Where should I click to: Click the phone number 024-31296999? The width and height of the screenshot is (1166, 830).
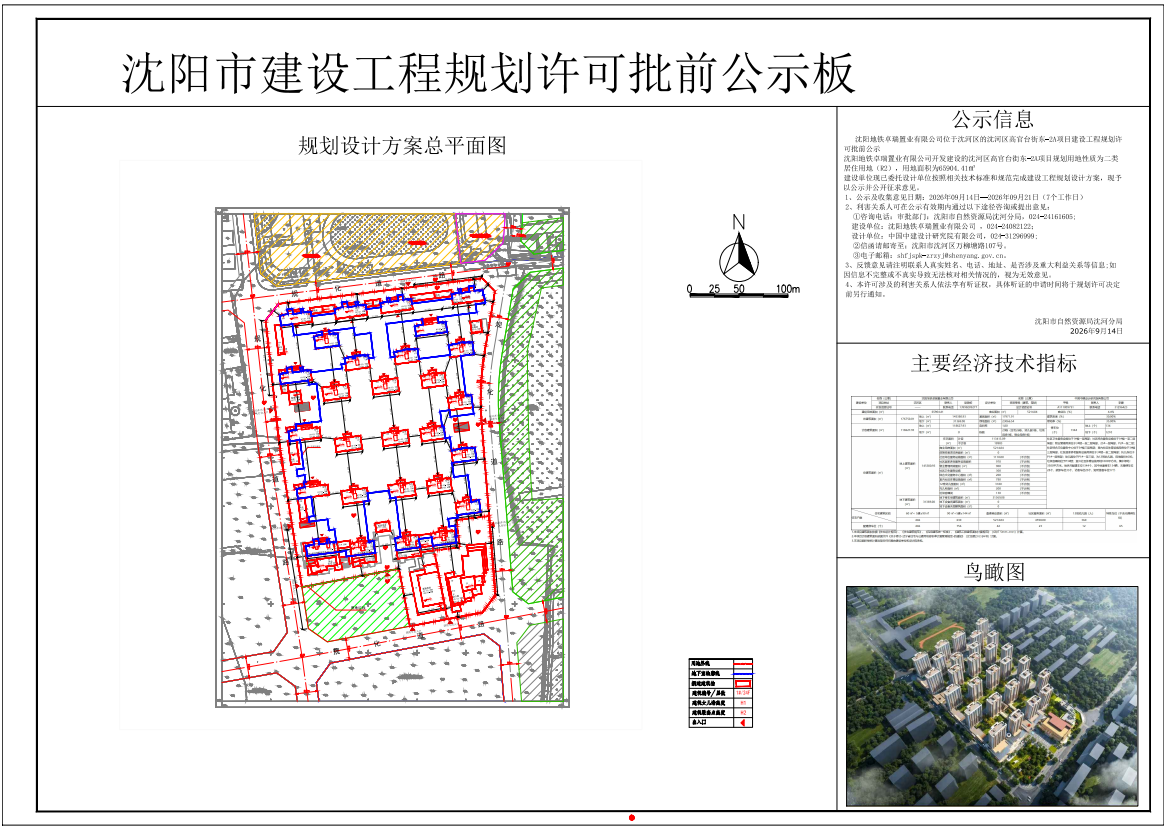pyautogui.click(x=1013, y=236)
